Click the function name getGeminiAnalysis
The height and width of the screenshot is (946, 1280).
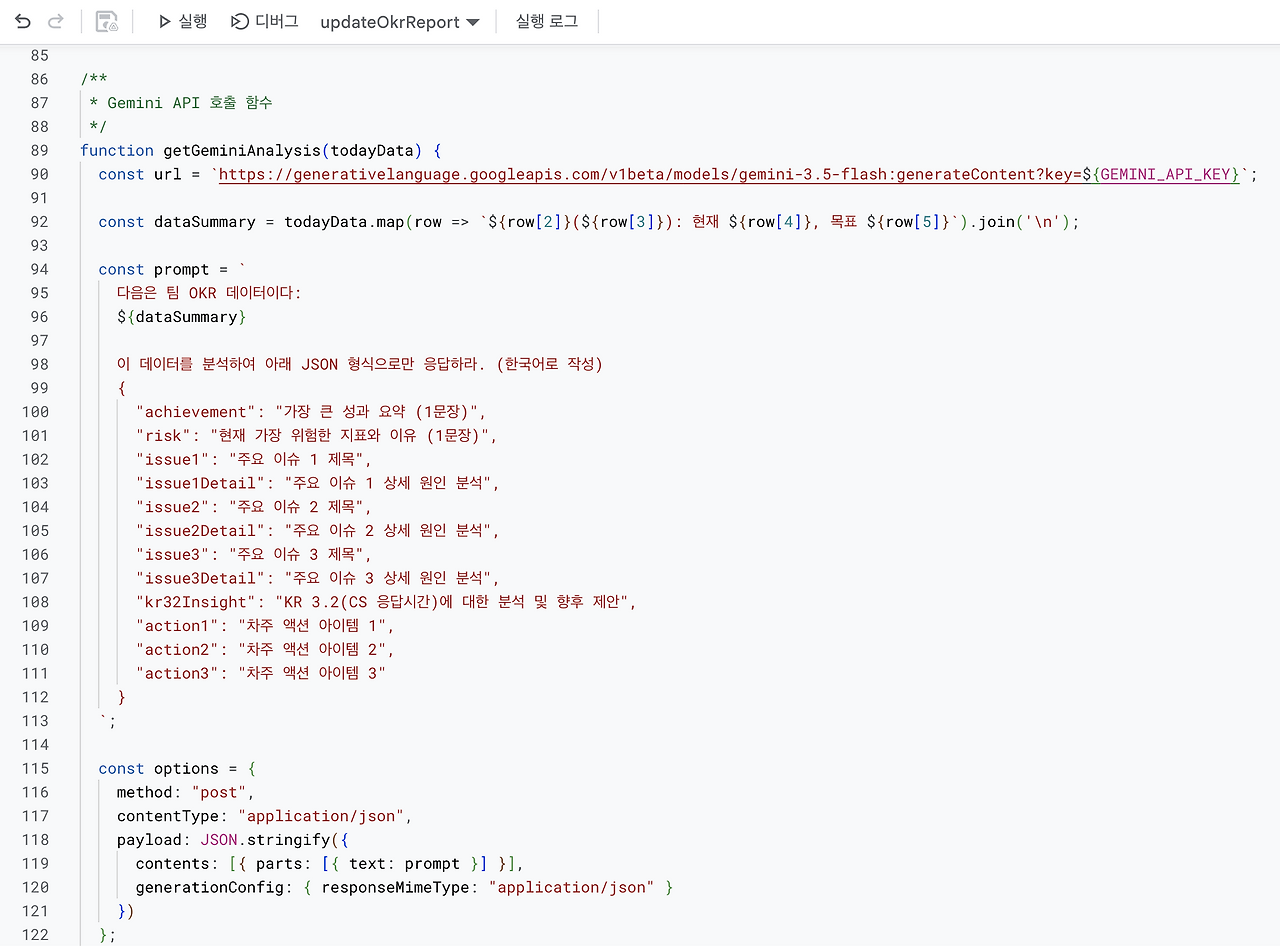pyautogui.click(x=242, y=150)
